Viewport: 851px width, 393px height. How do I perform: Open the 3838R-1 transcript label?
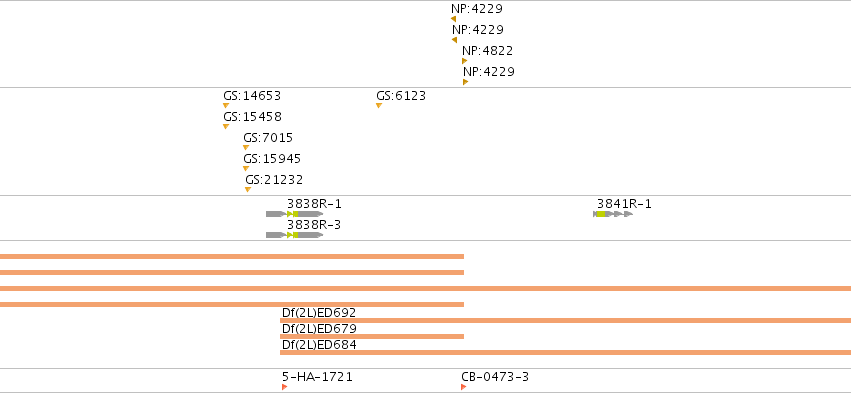[314, 204]
